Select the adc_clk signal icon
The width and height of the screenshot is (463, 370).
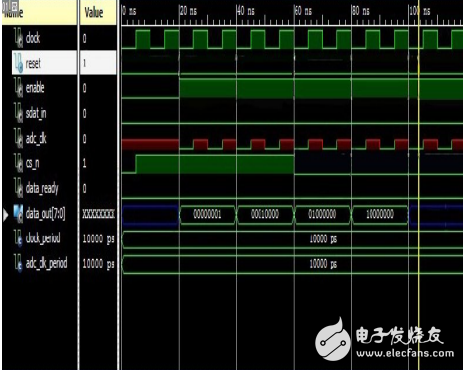coord(18,138)
